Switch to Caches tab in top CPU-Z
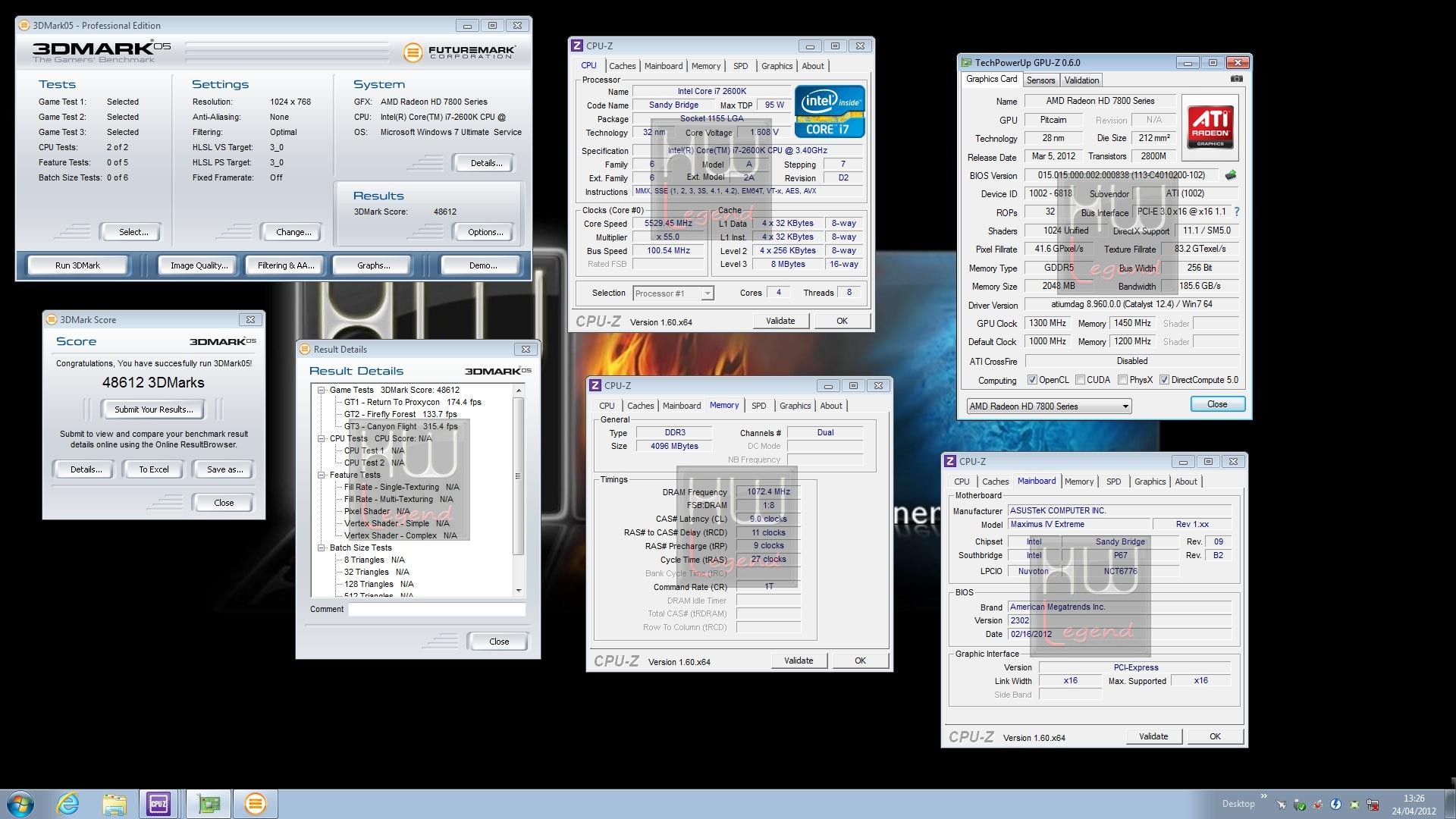 tap(622, 66)
